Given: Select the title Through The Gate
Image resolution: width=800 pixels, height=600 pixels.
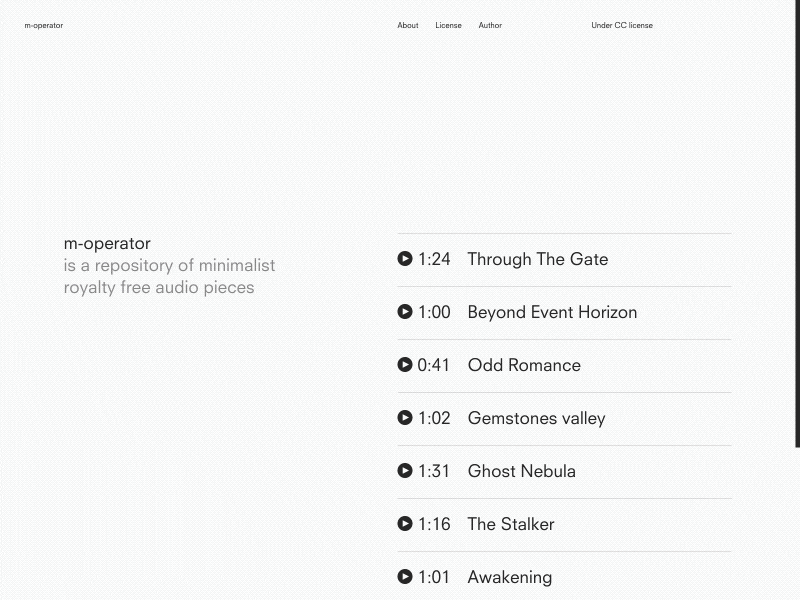Looking at the screenshot, I should click(x=538, y=259).
